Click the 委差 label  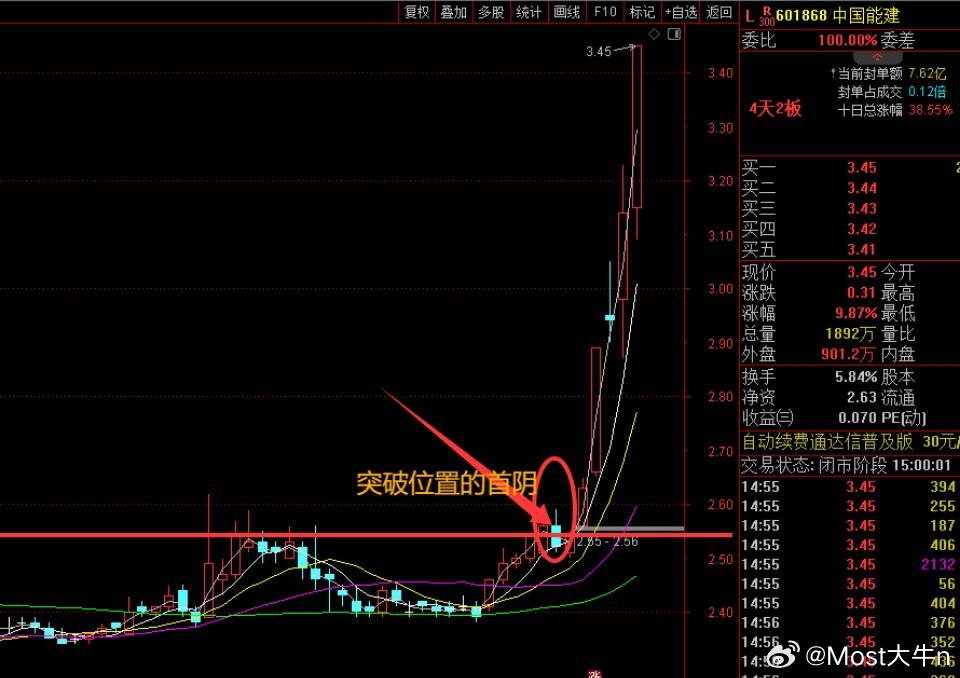898,40
